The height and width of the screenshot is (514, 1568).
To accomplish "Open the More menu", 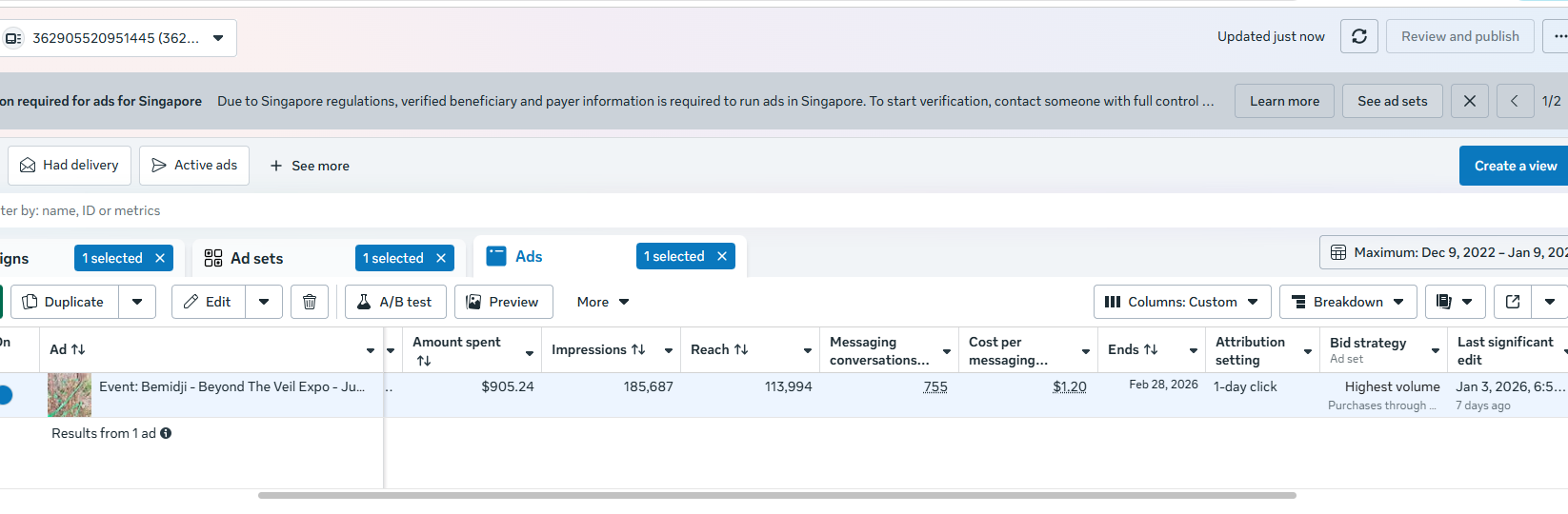I will tap(602, 302).
